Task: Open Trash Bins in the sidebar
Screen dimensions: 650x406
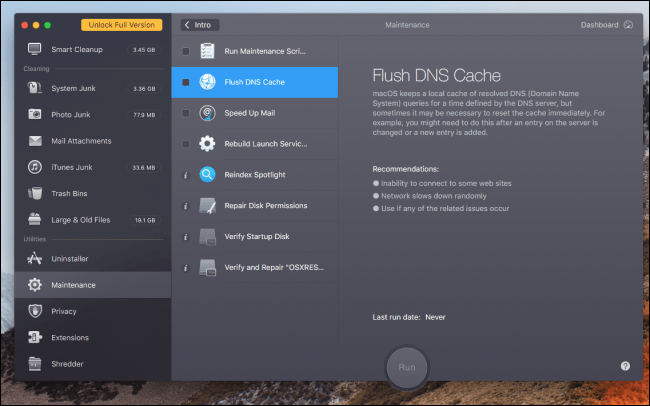Action: pos(70,193)
